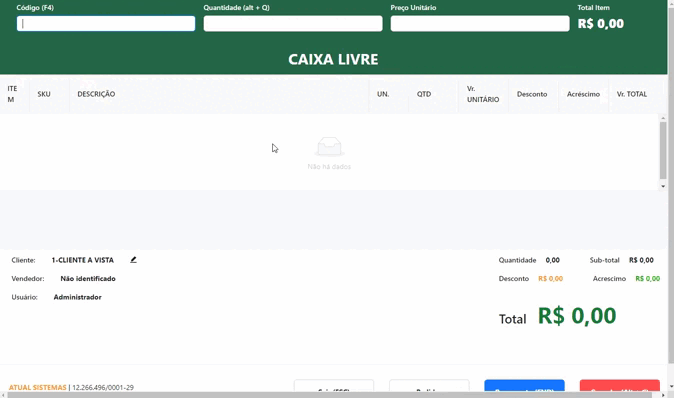Click the page's bottom-right scroll-down arrow
The height and width of the screenshot is (398, 674).
671,387
